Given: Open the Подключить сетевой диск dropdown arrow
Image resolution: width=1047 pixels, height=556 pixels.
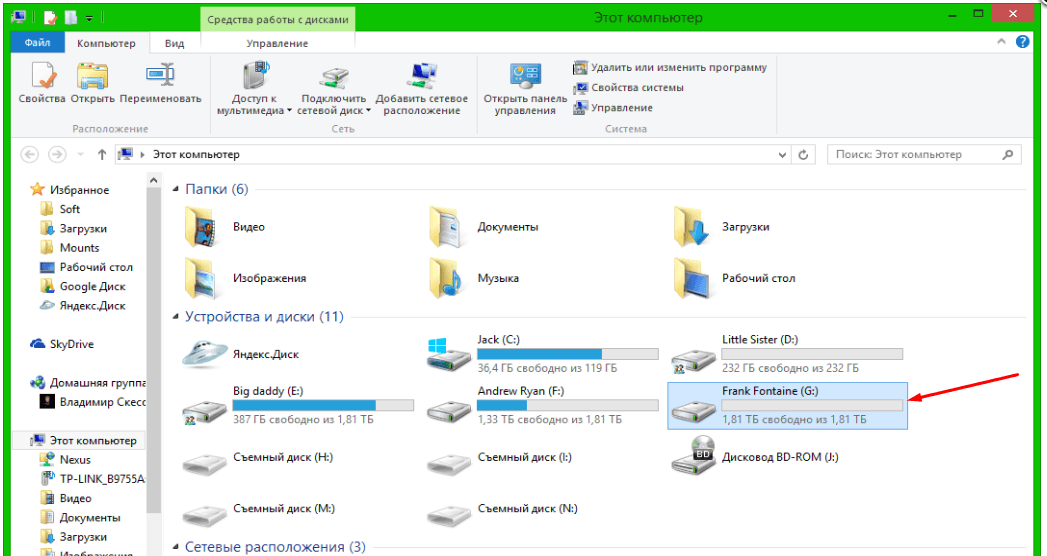Looking at the screenshot, I should coord(369,111).
